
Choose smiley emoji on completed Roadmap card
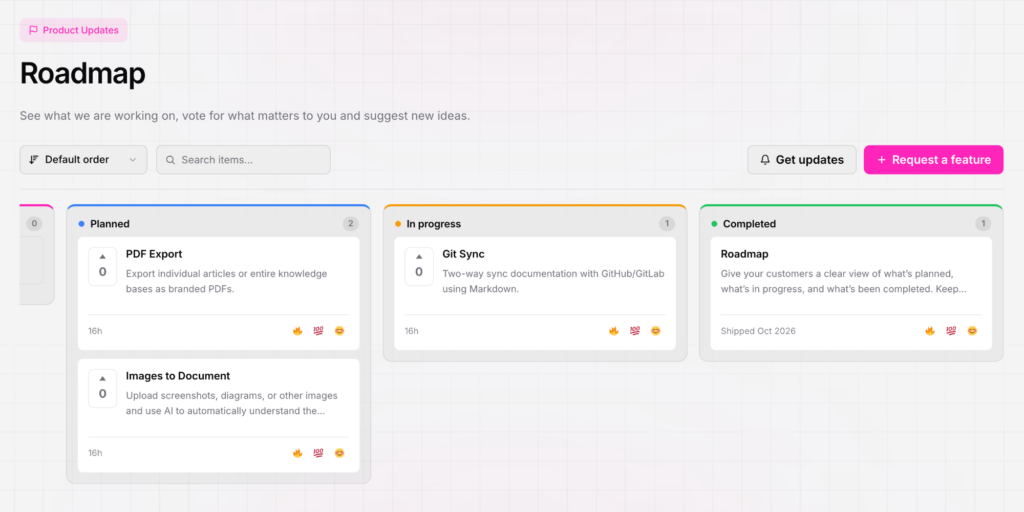tap(972, 331)
